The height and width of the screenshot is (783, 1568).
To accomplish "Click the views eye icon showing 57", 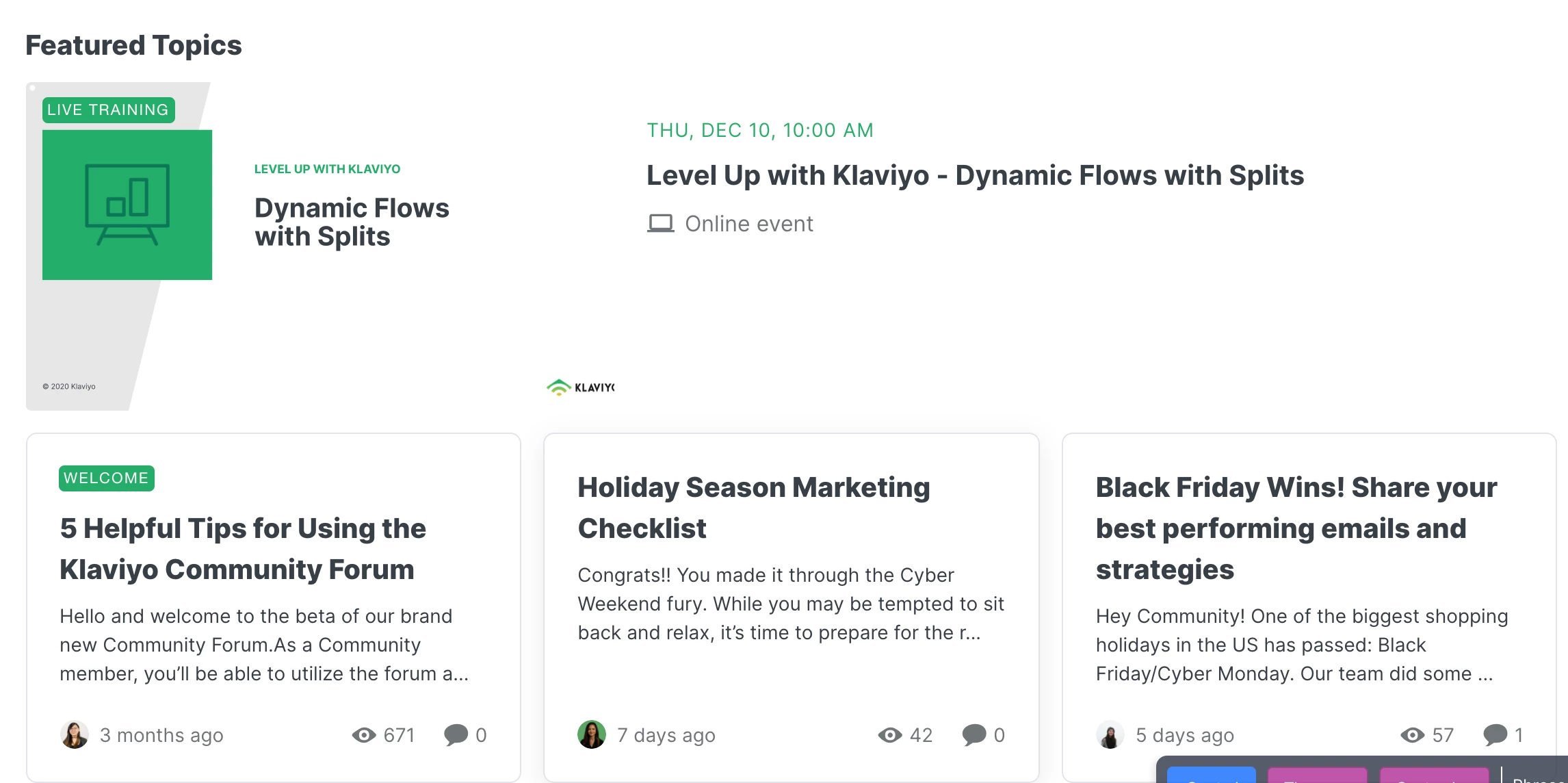I will tap(1413, 735).
